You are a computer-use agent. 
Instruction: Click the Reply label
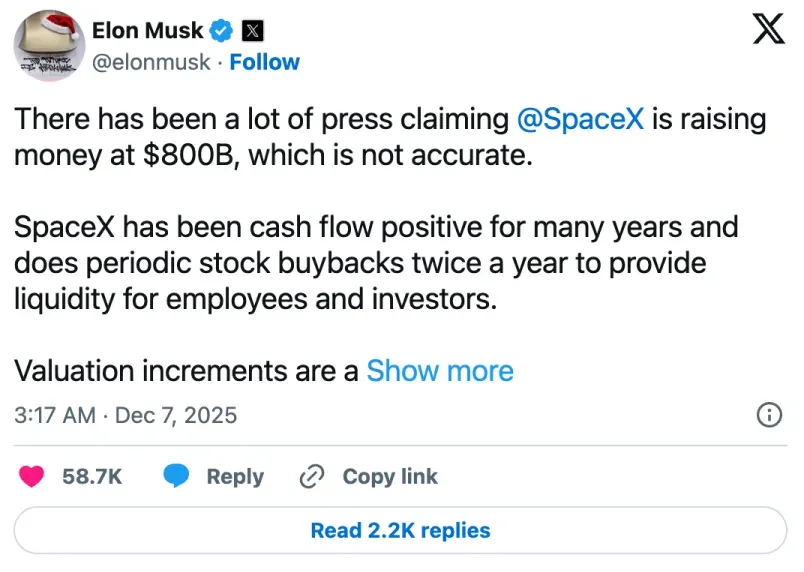point(235,477)
